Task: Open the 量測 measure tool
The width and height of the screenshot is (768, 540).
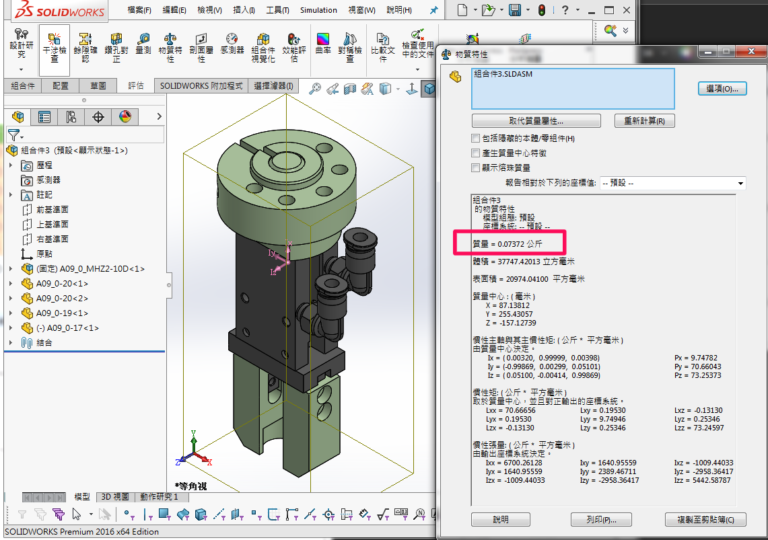Action: (143, 44)
